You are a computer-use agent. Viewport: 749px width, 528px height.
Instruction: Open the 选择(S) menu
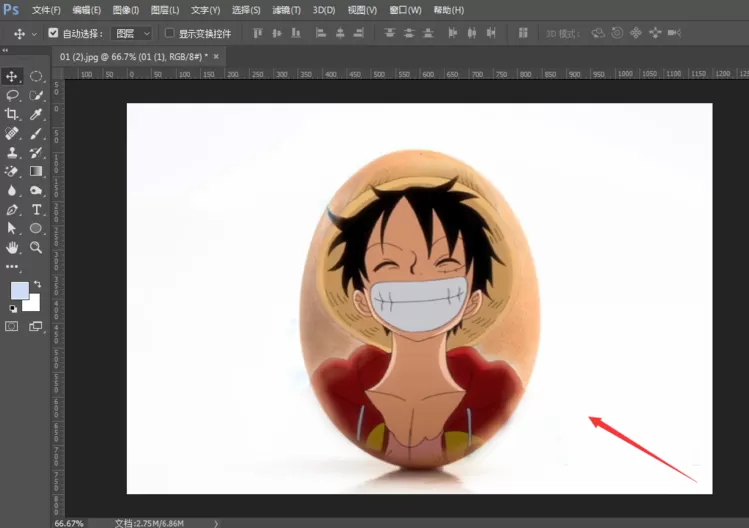(246, 10)
